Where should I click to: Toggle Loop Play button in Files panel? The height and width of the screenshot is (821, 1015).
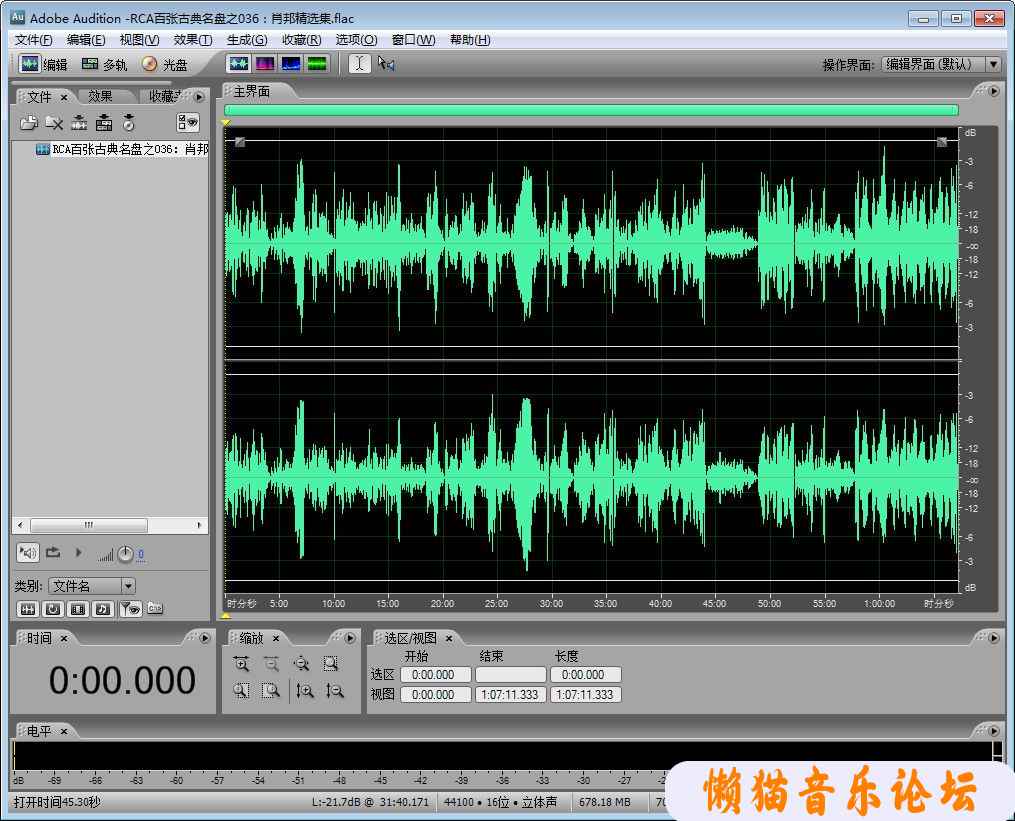point(53,552)
